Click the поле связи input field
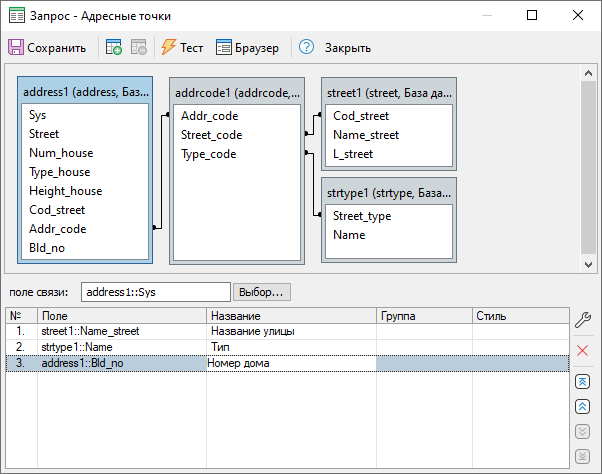Screen dimensions: 602x474 [x=155, y=292]
